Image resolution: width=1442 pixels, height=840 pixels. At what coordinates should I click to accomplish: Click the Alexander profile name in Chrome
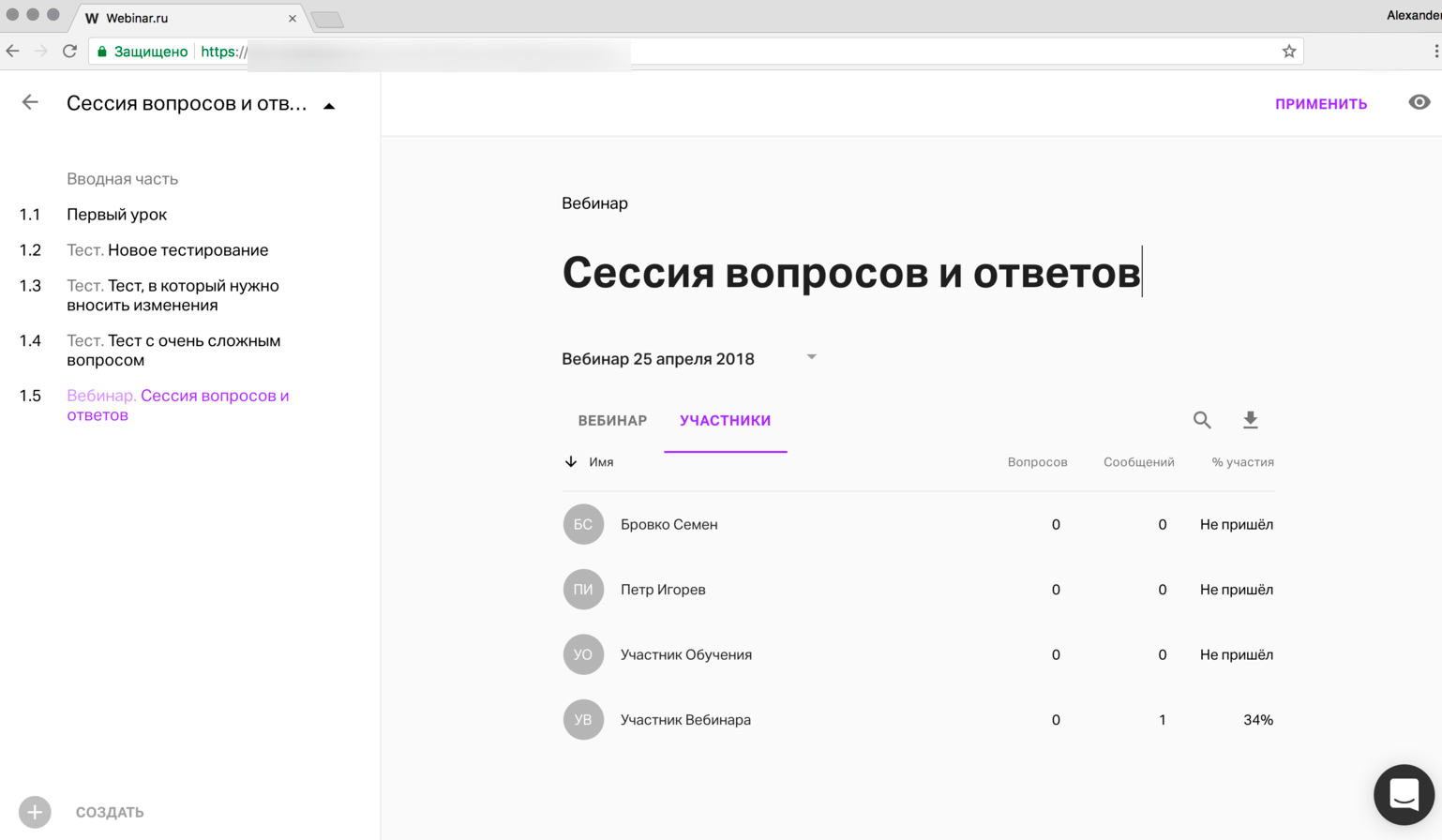click(1414, 15)
